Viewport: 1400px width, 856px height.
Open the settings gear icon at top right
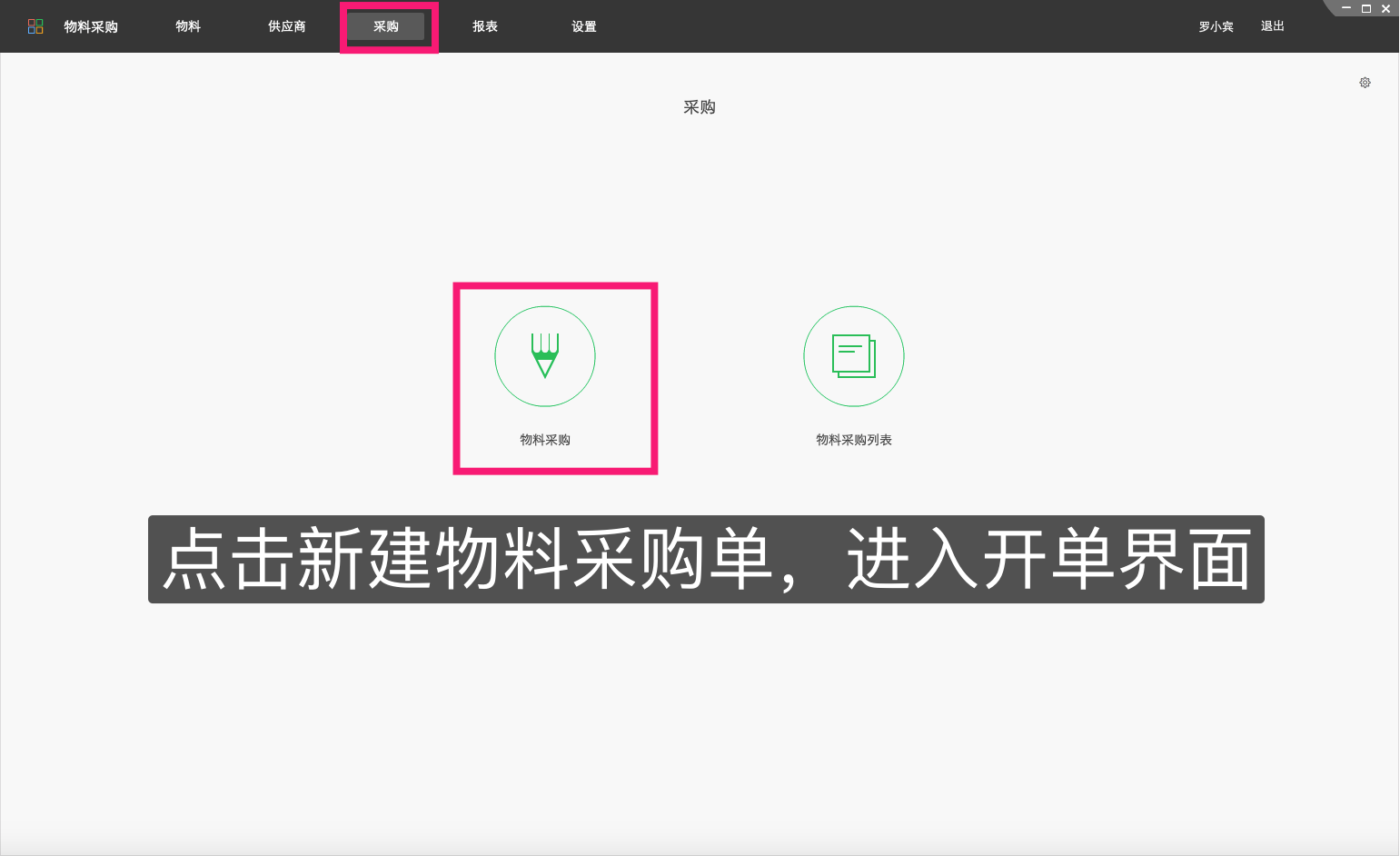[1365, 82]
